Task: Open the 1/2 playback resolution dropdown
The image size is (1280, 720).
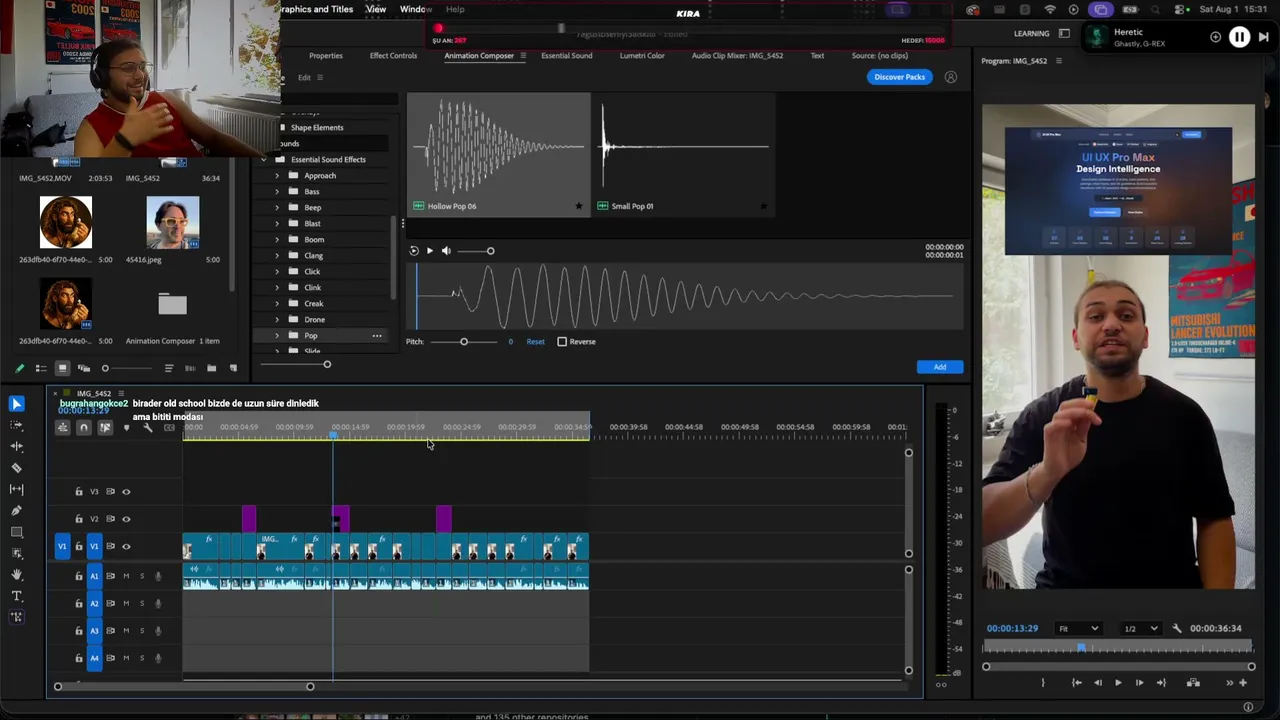Action: (x=1140, y=629)
